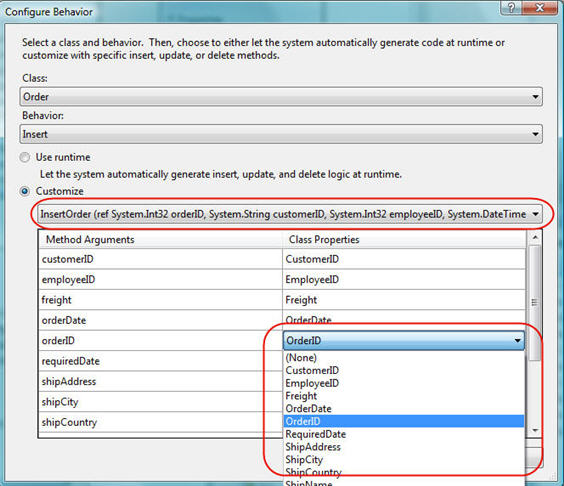The width and height of the screenshot is (564, 486).
Task: Select the Use runtime radio button
Action: point(24,158)
